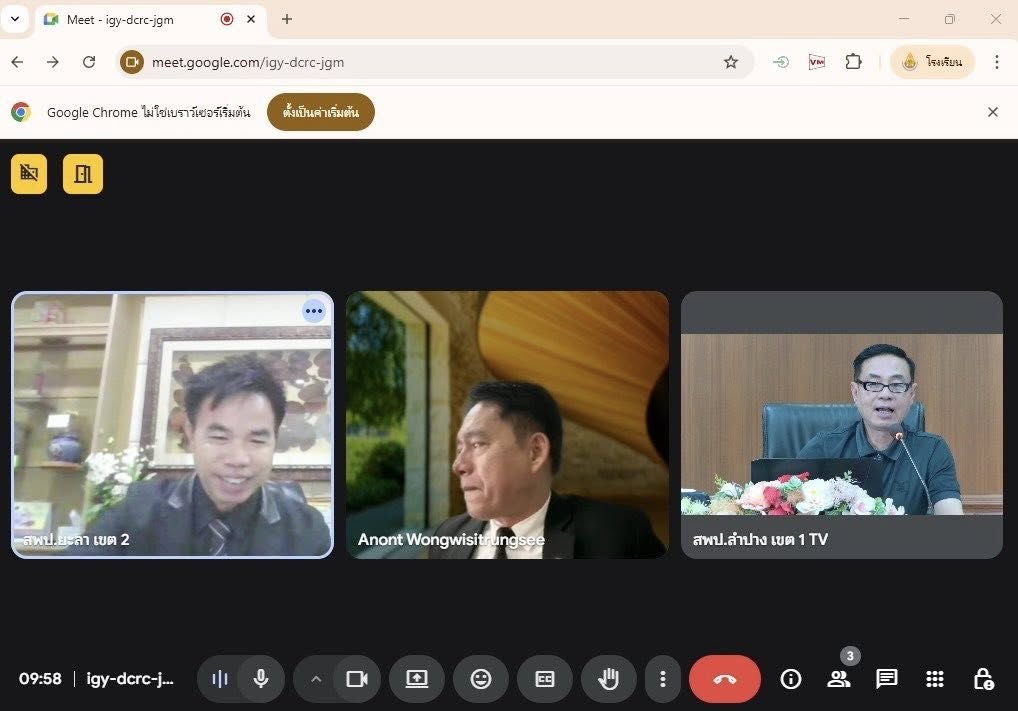Expand audio and video settings chevron

(x=316, y=679)
